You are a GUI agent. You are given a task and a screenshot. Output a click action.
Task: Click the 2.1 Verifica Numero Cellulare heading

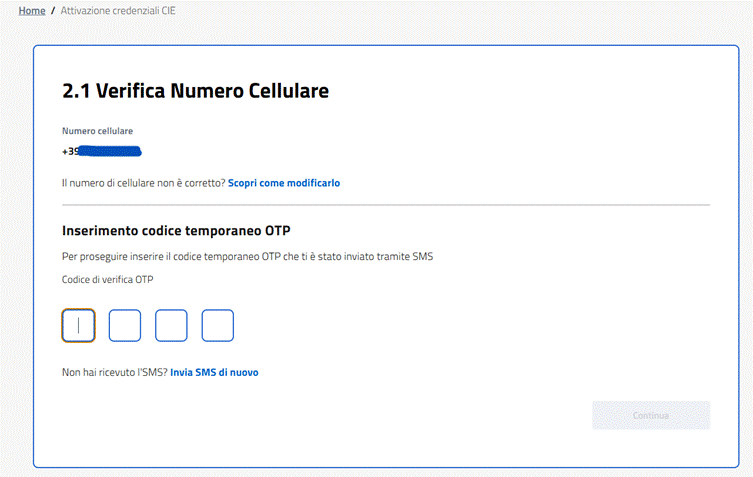[195, 91]
